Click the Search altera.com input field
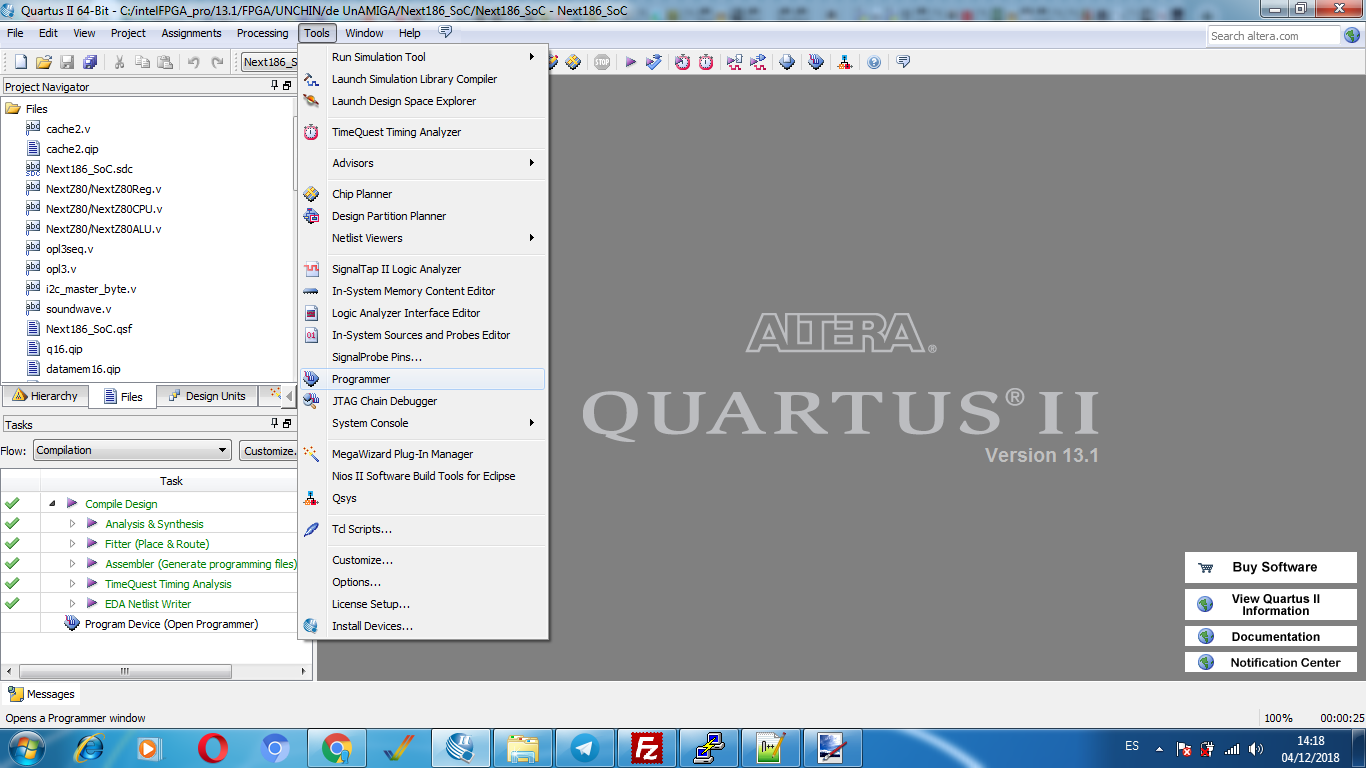 click(x=1272, y=36)
